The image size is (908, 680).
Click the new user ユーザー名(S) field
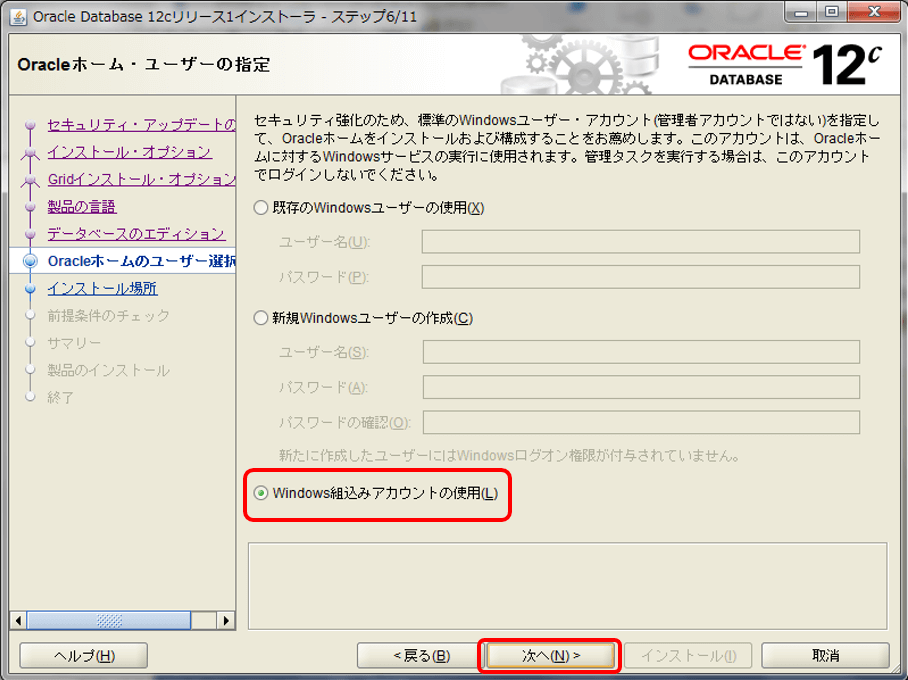pyautogui.click(x=641, y=352)
